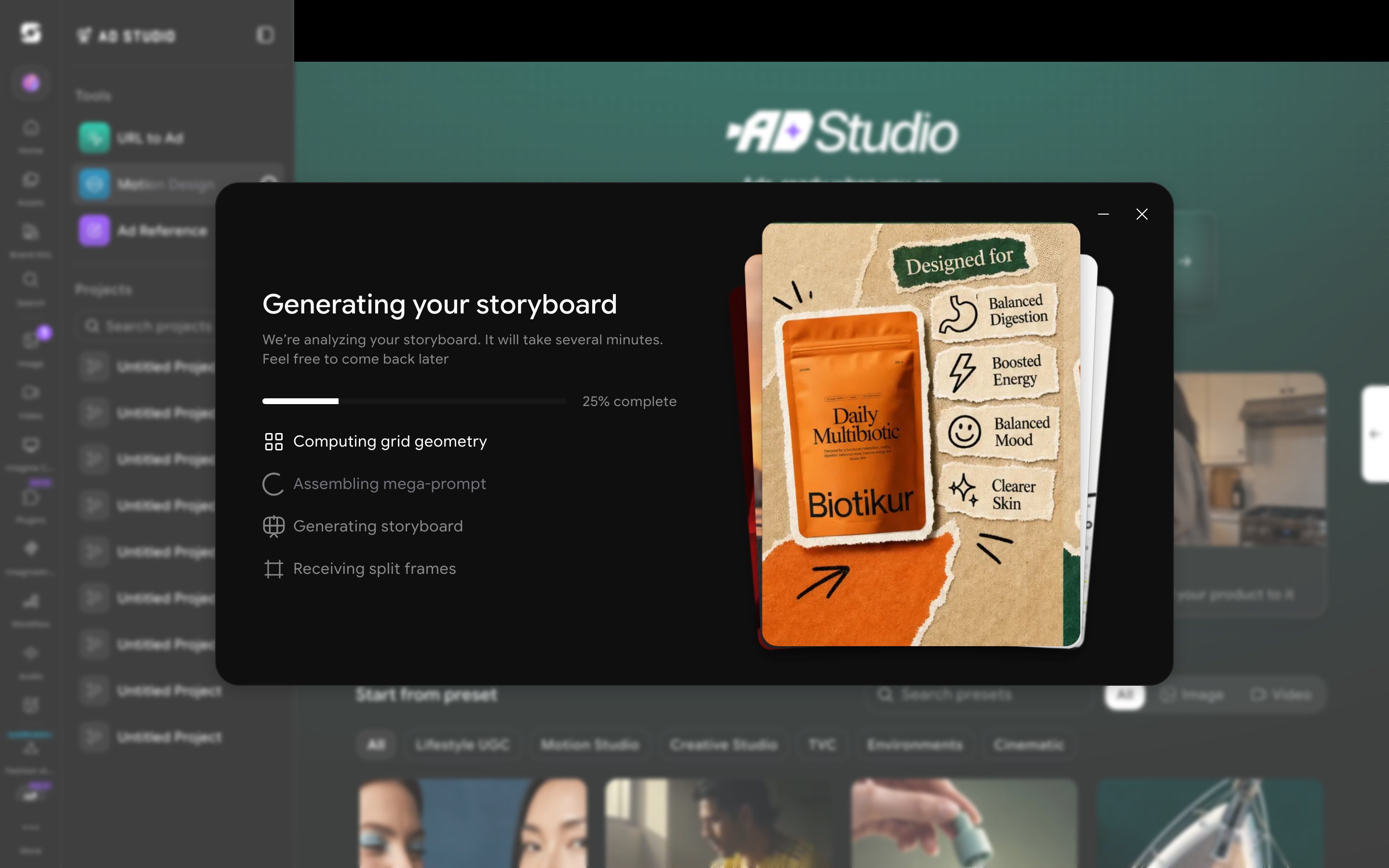Open Workflow in the sidebar
Viewport: 1389px width, 868px height.
[31, 609]
